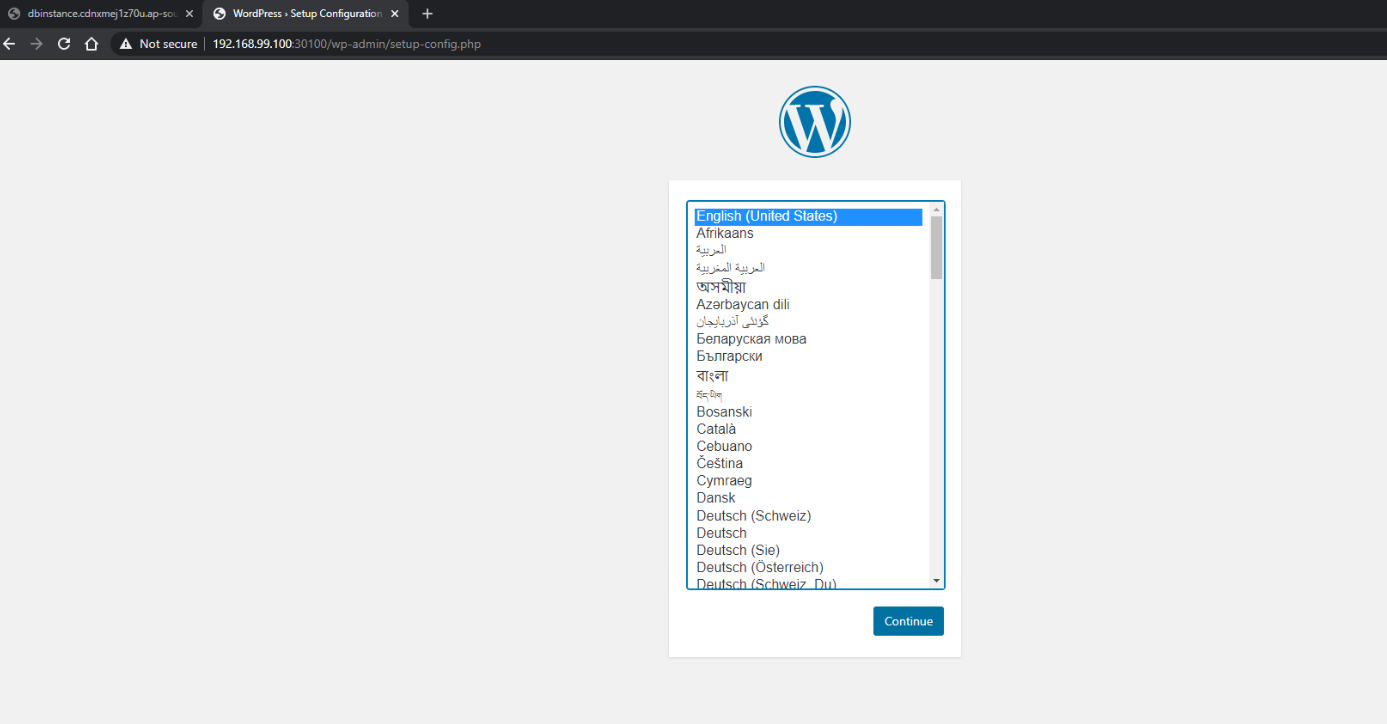1387x724 pixels.
Task: Select Беларуская мова language
Action: click(x=808, y=339)
